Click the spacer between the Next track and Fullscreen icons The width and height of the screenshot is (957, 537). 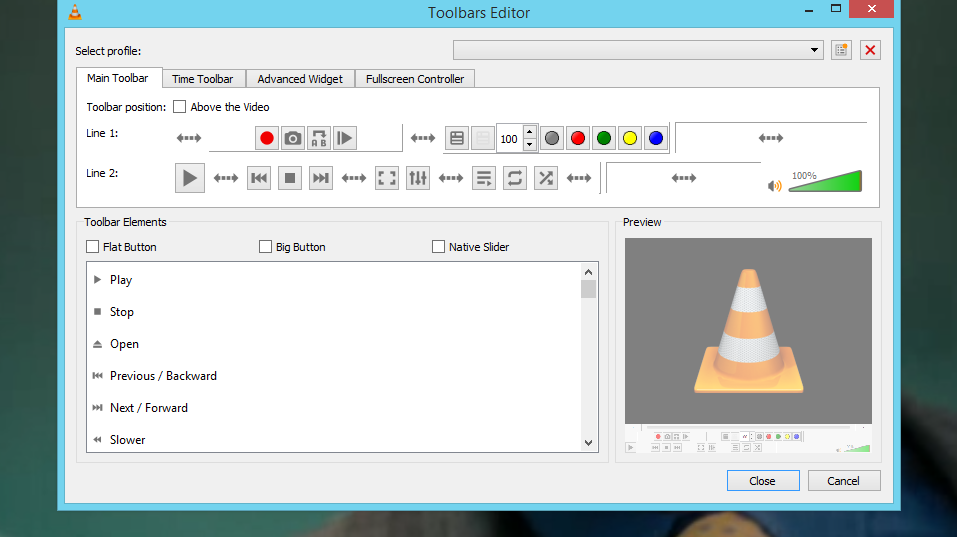pos(354,178)
